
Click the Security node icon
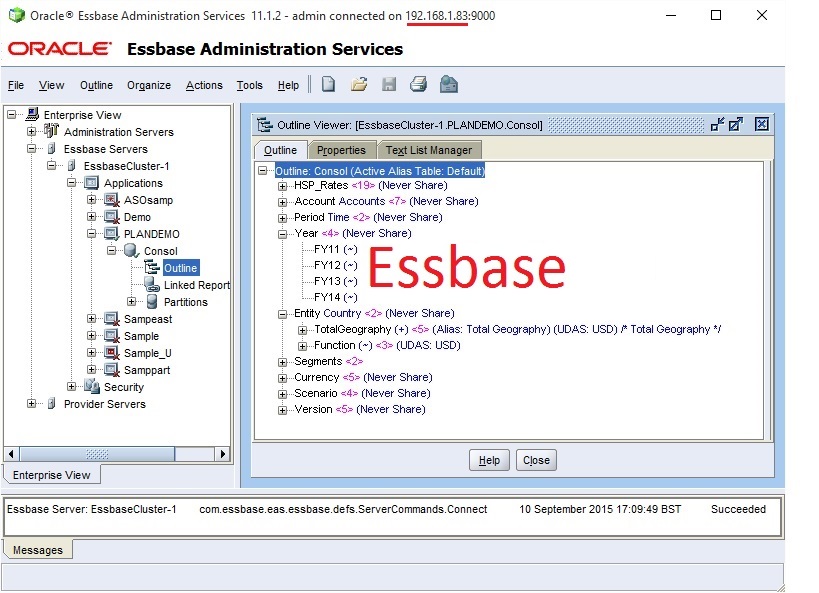point(91,387)
